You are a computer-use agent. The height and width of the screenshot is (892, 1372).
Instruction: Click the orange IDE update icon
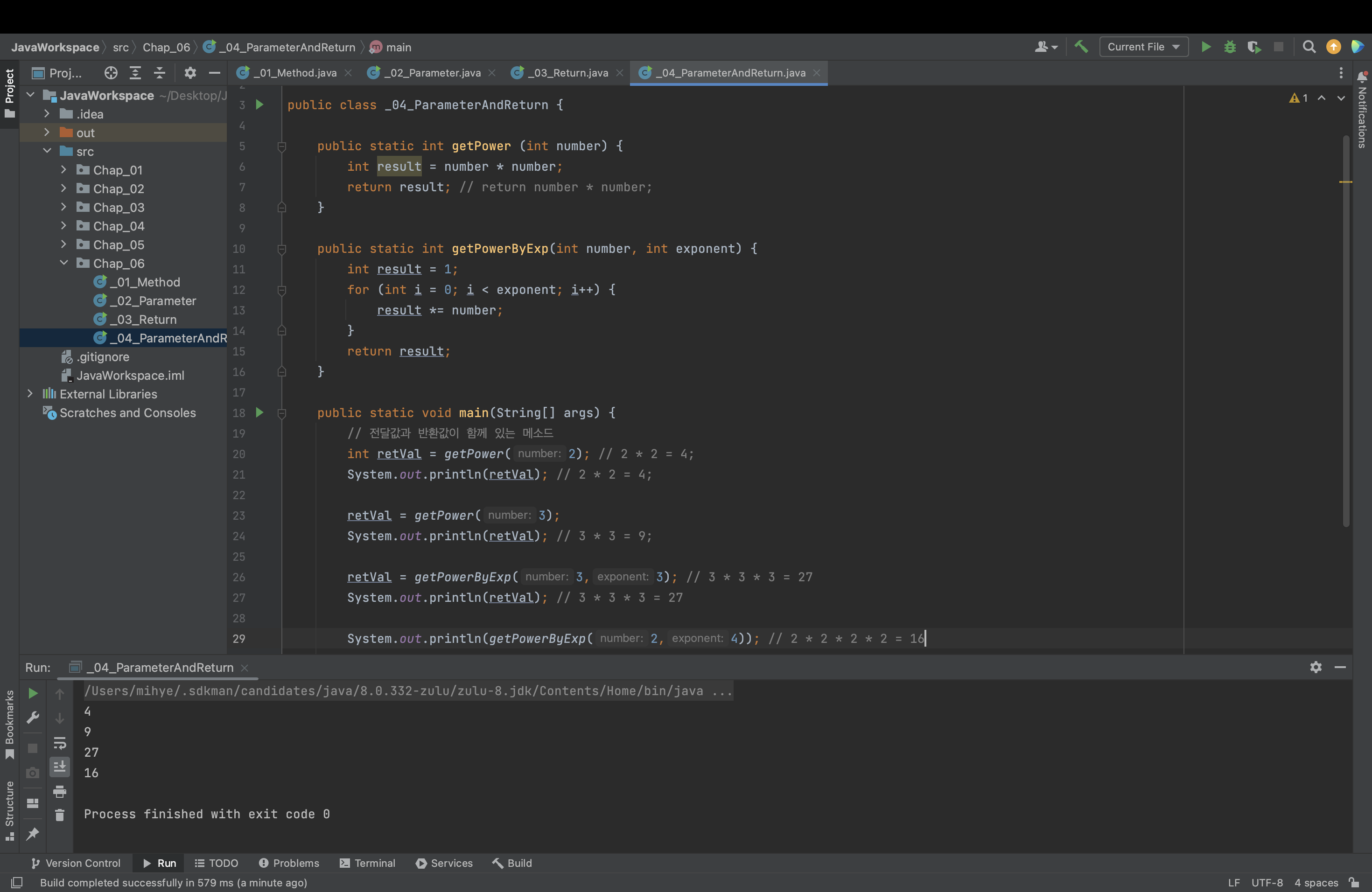tap(1333, 47)
